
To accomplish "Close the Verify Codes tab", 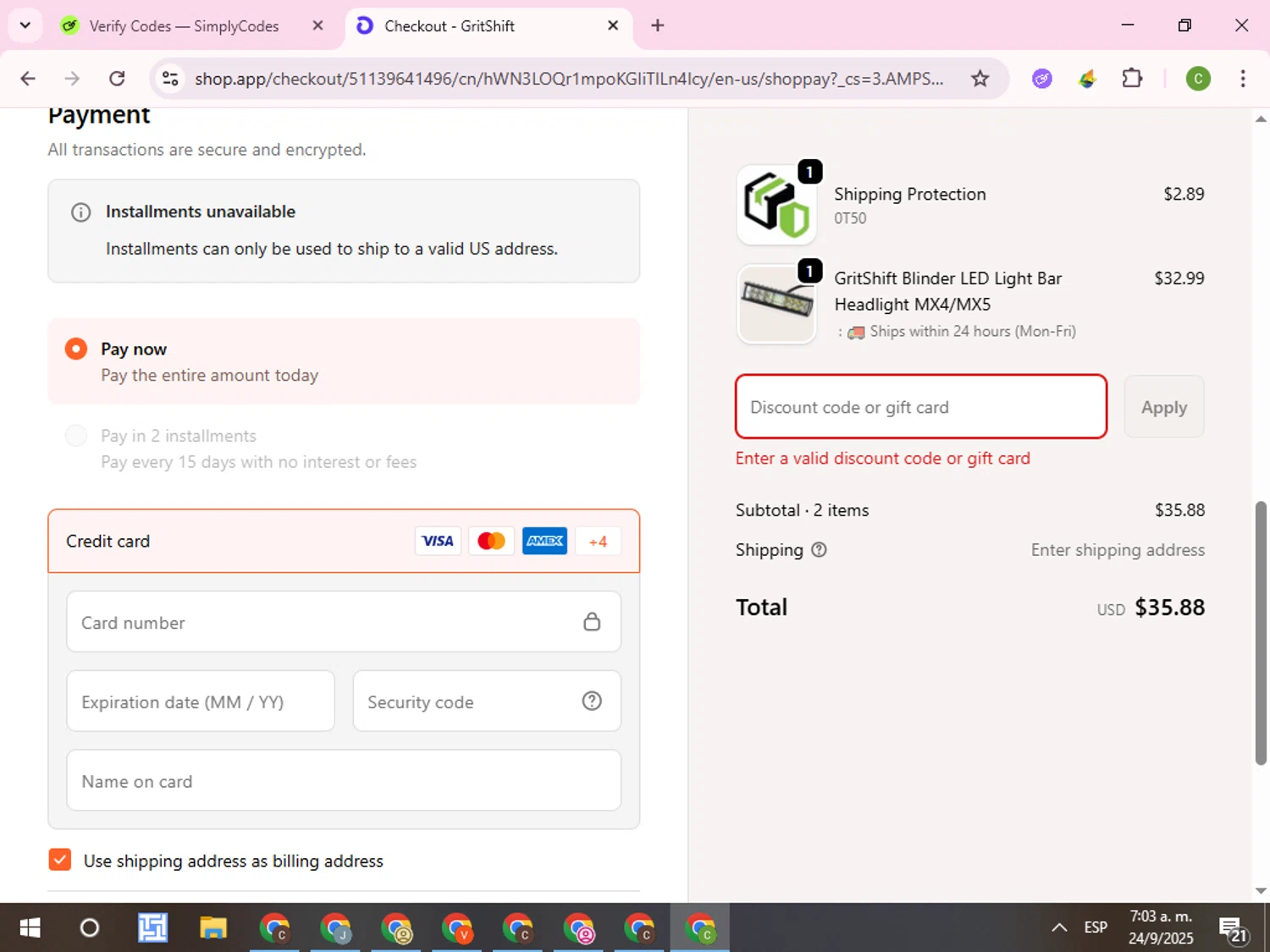I will click(317, 25).
